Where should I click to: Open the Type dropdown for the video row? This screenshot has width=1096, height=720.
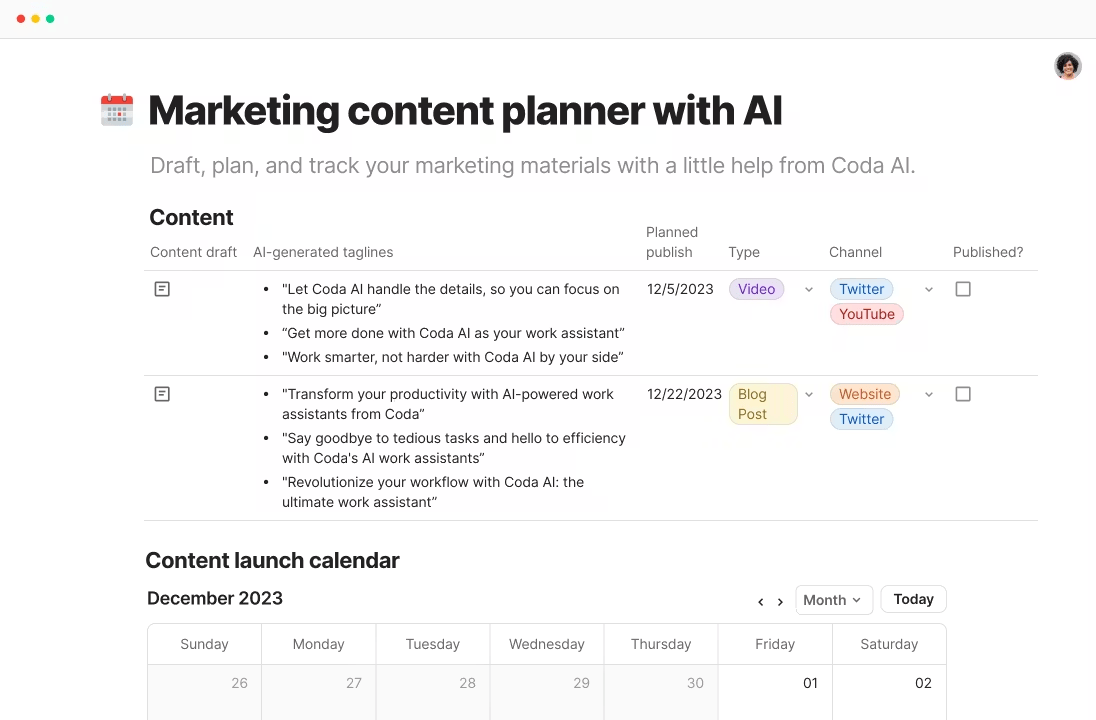pyautogui.click(x=809, y=289)
